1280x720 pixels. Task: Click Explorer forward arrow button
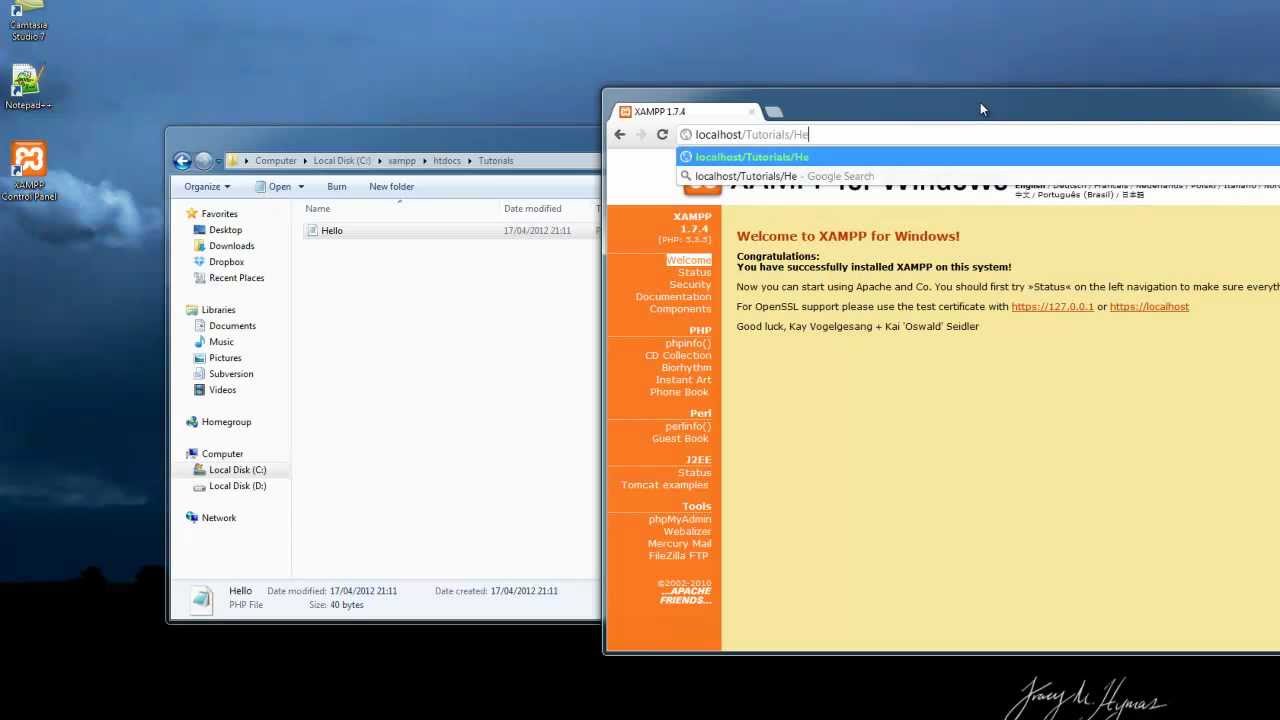(x=204, y=160)
